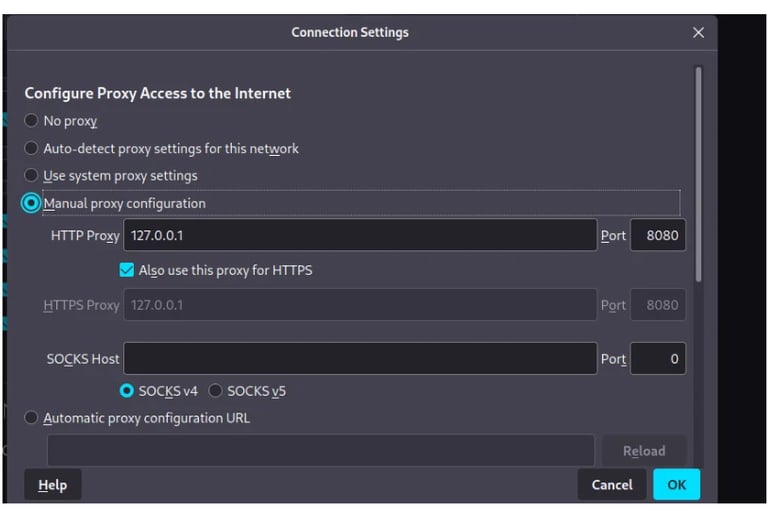Click the SOCKS Host field
Screen dimensions: 768x511
[360, 359]
